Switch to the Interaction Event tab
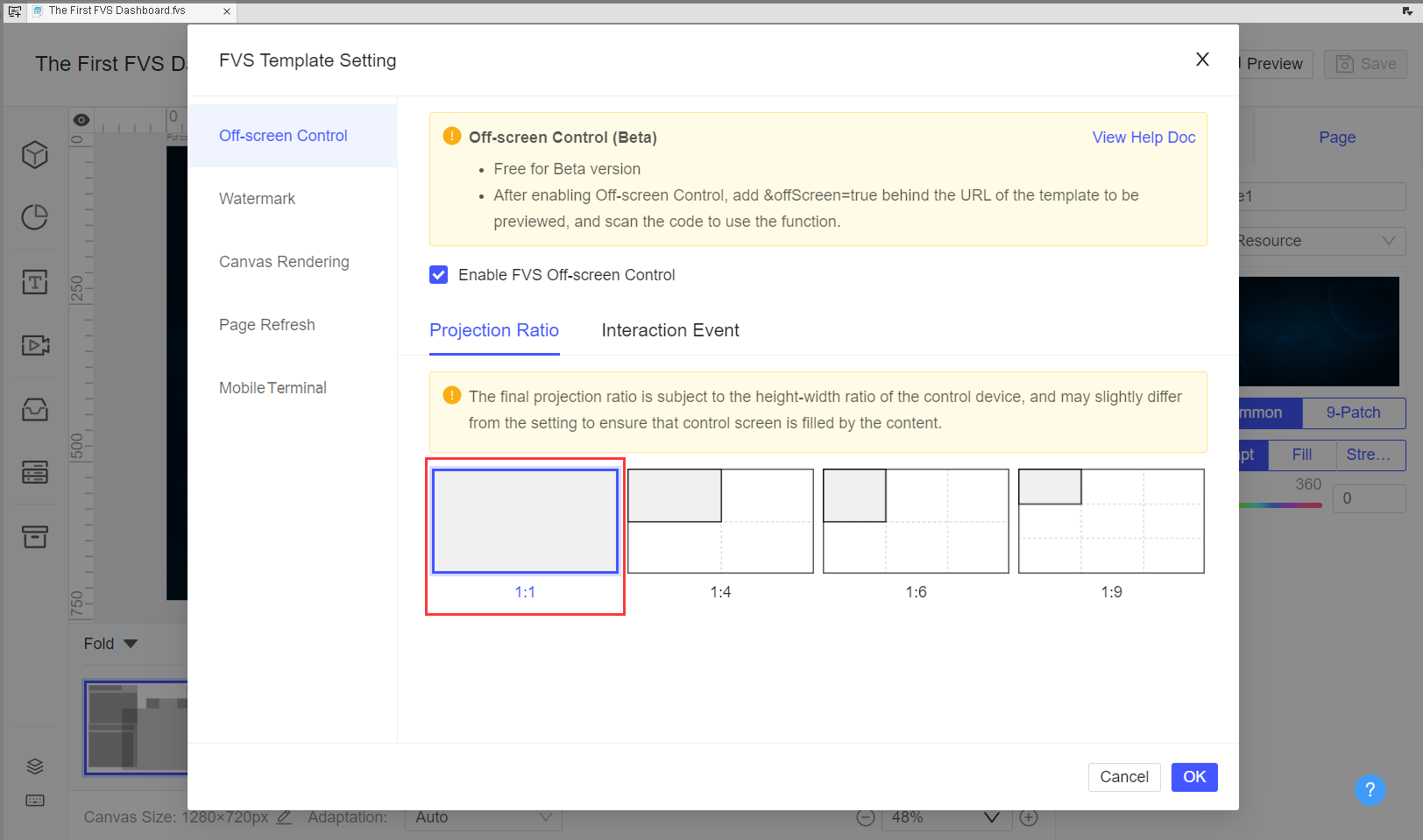Viewport: 1423px width, 840px height. [x=669, y=330]
